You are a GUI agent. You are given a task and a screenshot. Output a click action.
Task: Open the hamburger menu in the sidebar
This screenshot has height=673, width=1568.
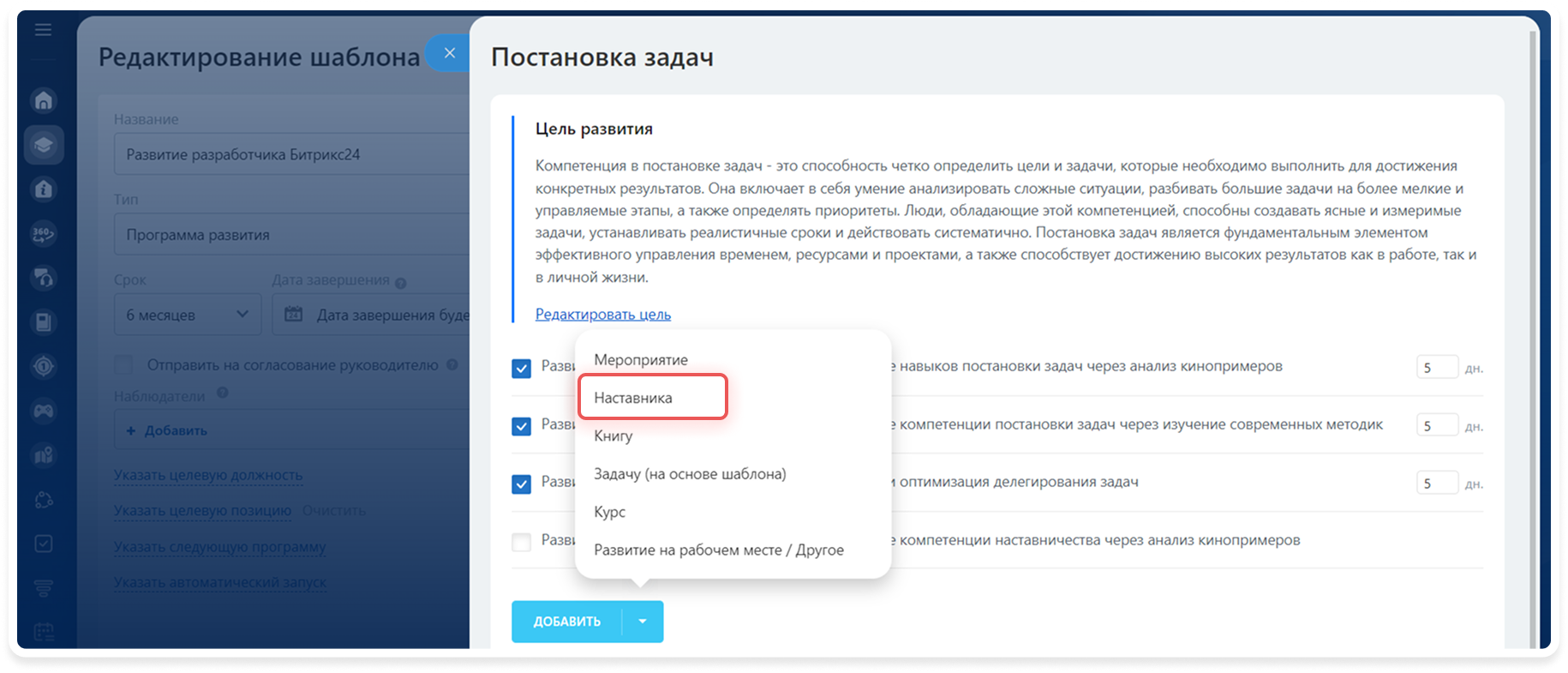pos(43,30)
